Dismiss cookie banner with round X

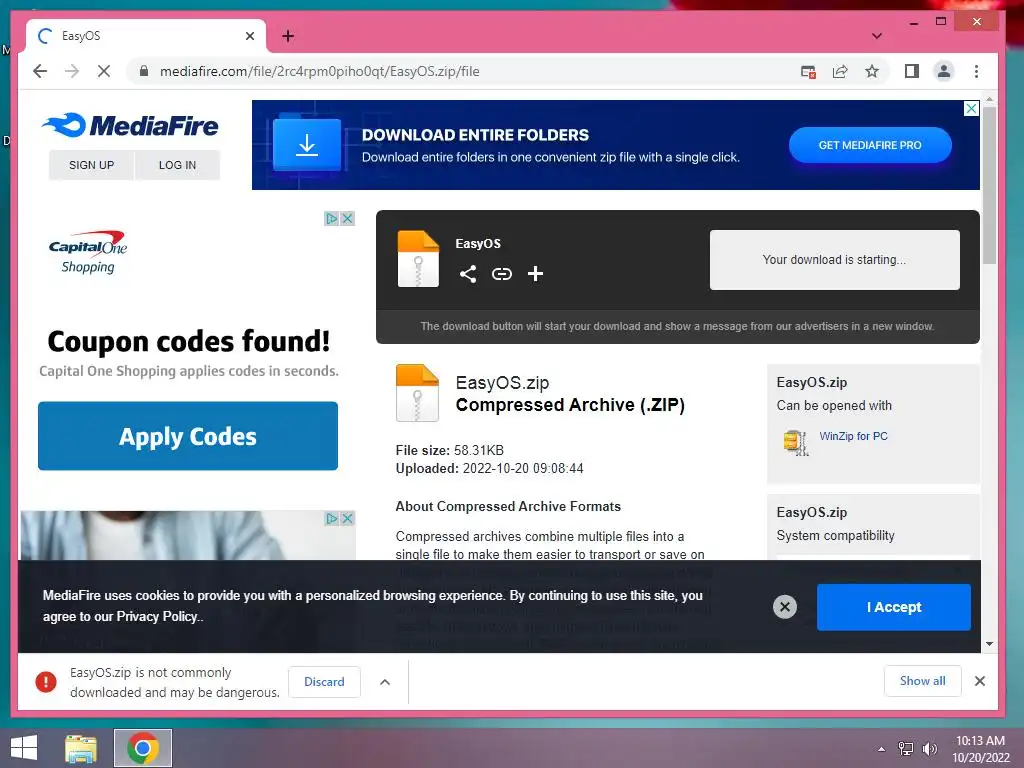pos(785,607)
